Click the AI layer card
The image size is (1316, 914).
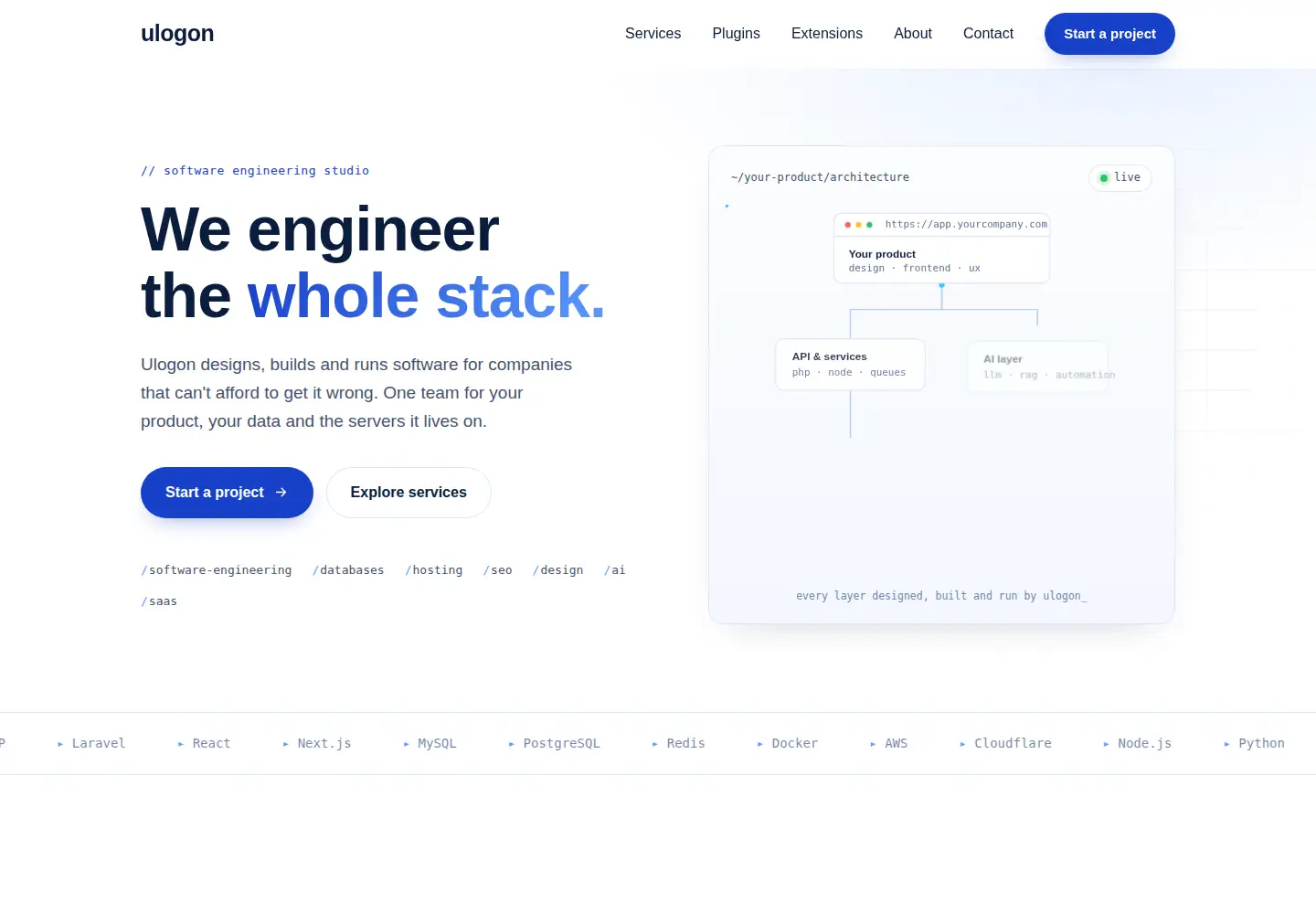coord(1038,367)
